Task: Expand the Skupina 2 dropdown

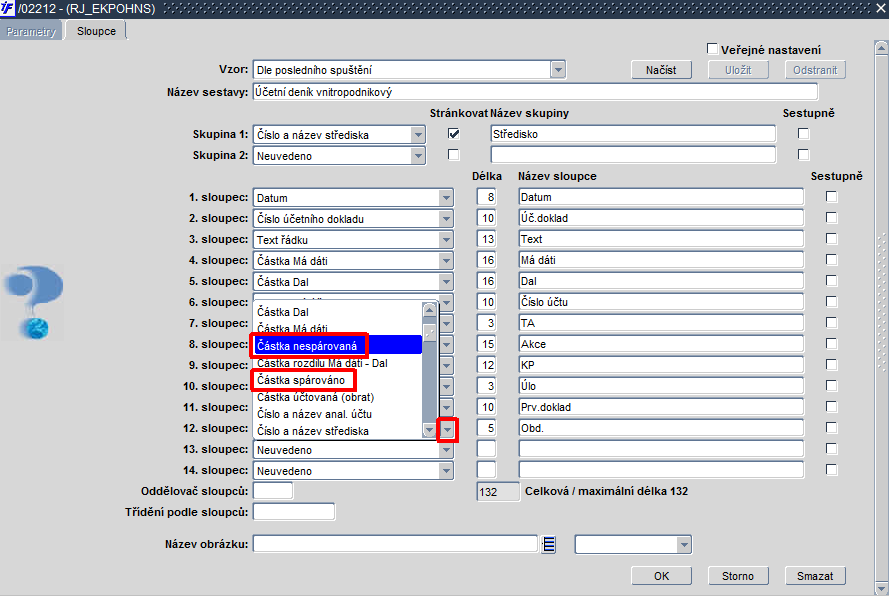Action: pos(418,155)
